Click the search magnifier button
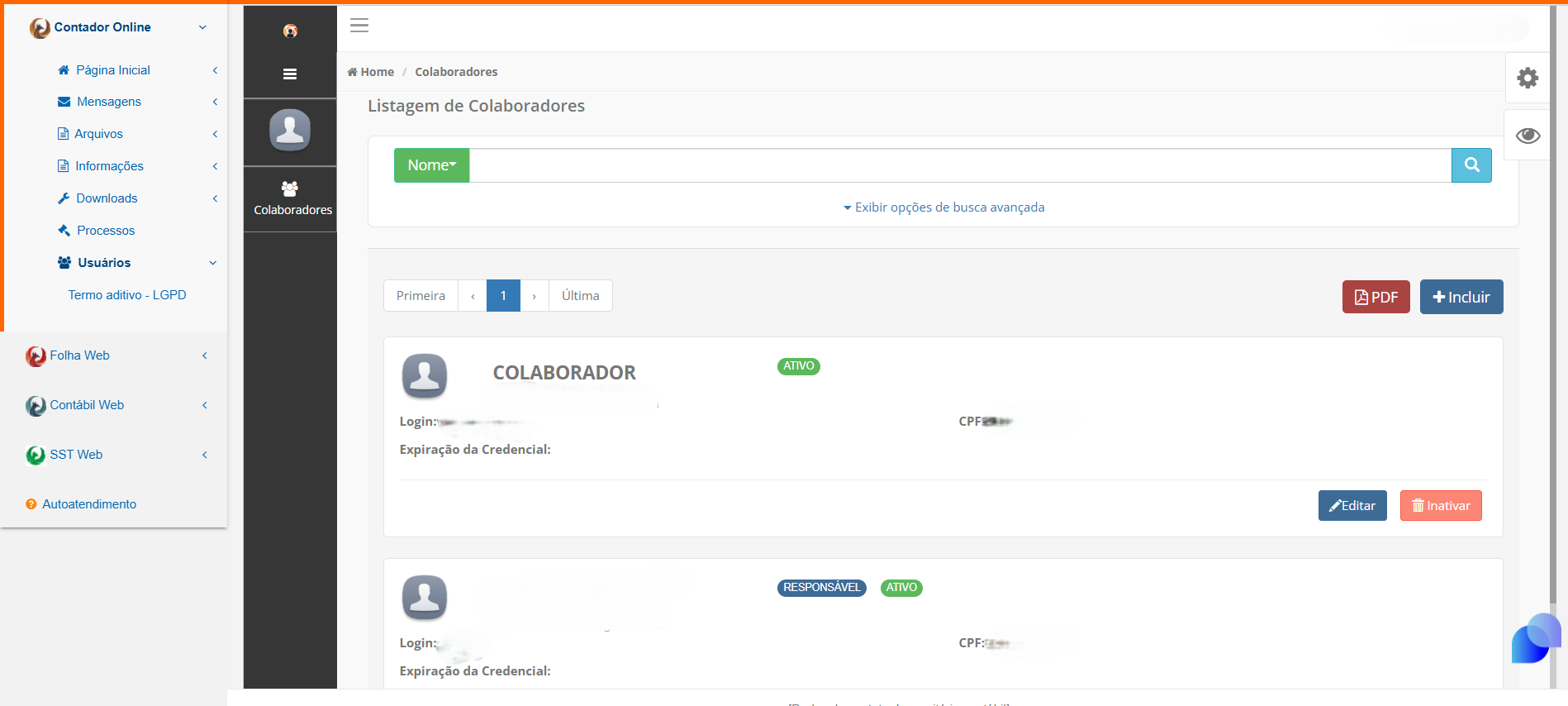Image resolution: width=1568 pixels, height=706 pixels. click(x=1471, y=165)
